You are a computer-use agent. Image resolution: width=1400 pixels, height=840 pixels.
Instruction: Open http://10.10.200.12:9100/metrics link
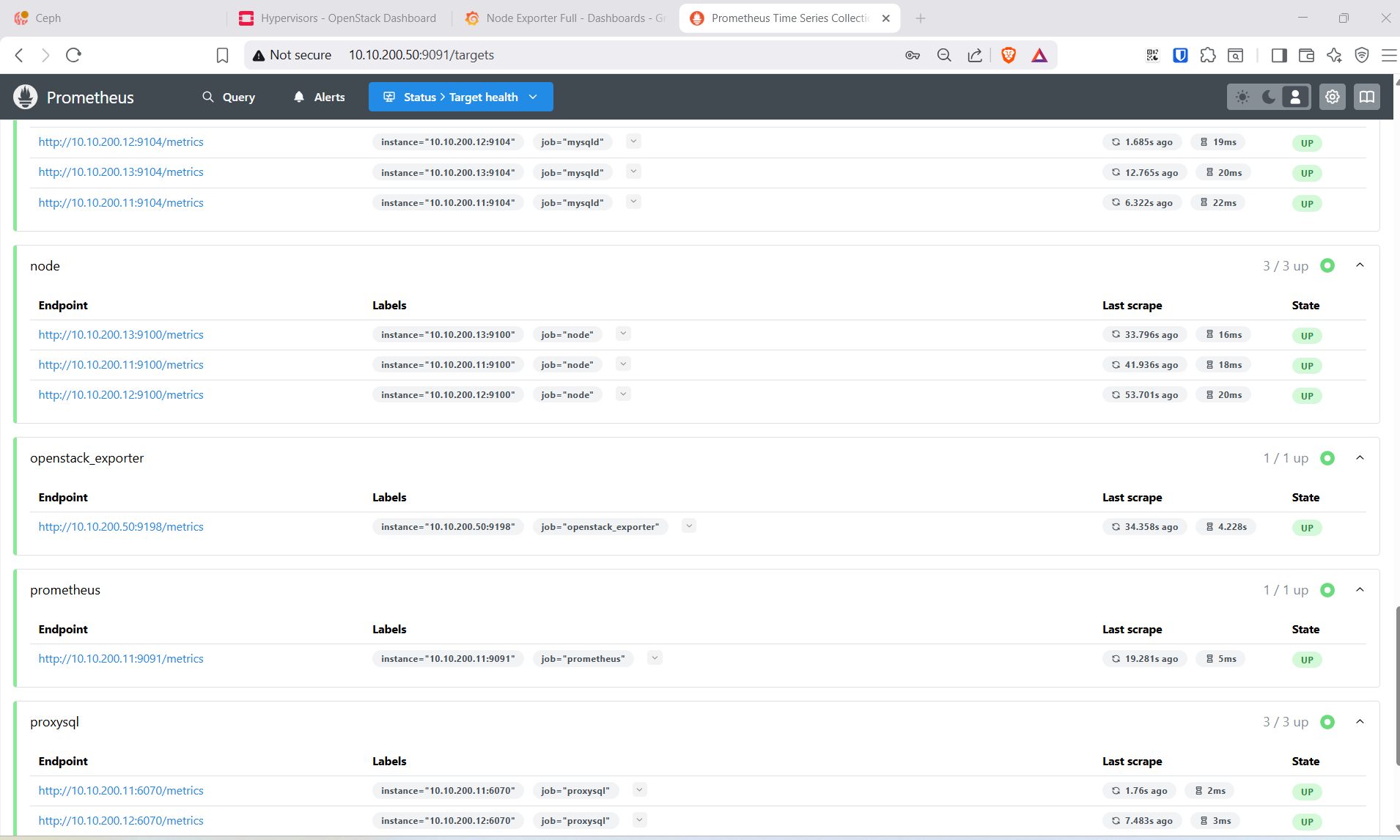click(x=121, y=395)
